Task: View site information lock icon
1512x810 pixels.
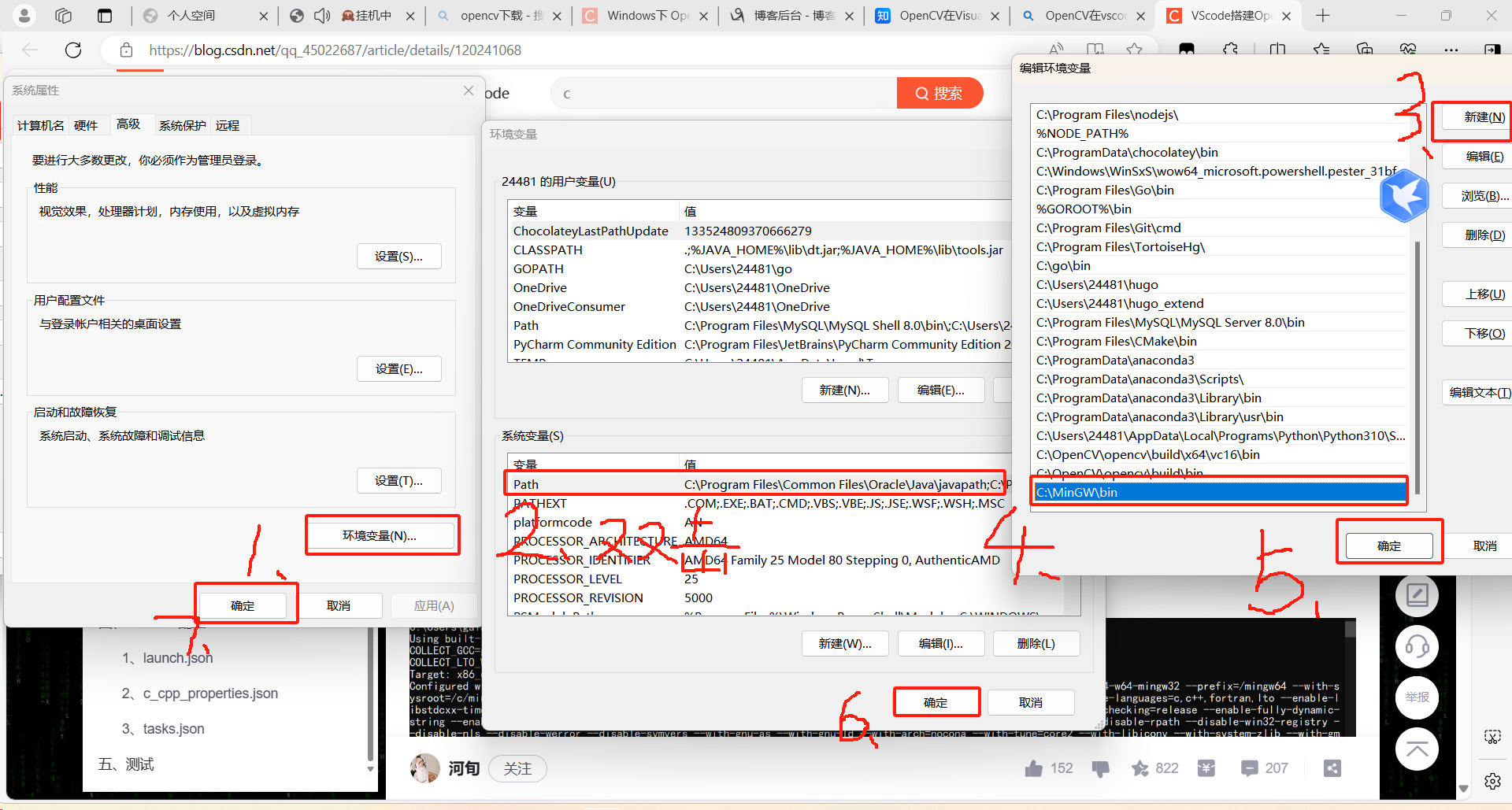Action: pyautogui.click(x=126, y=50)
